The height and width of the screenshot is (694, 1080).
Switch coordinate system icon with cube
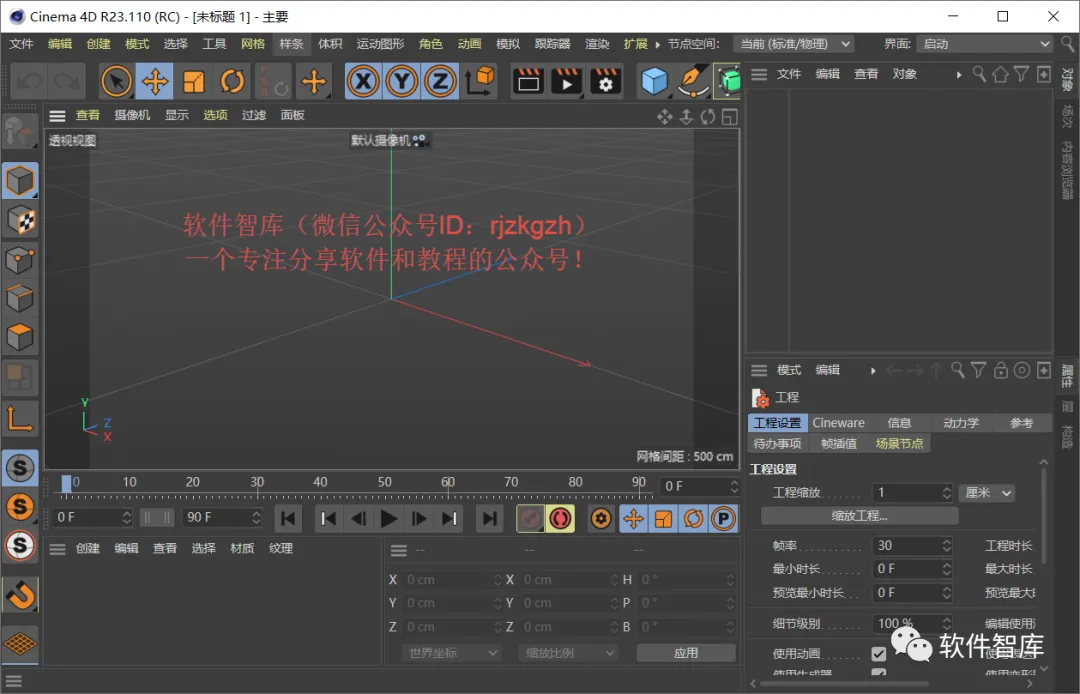(x=479, y=82)
